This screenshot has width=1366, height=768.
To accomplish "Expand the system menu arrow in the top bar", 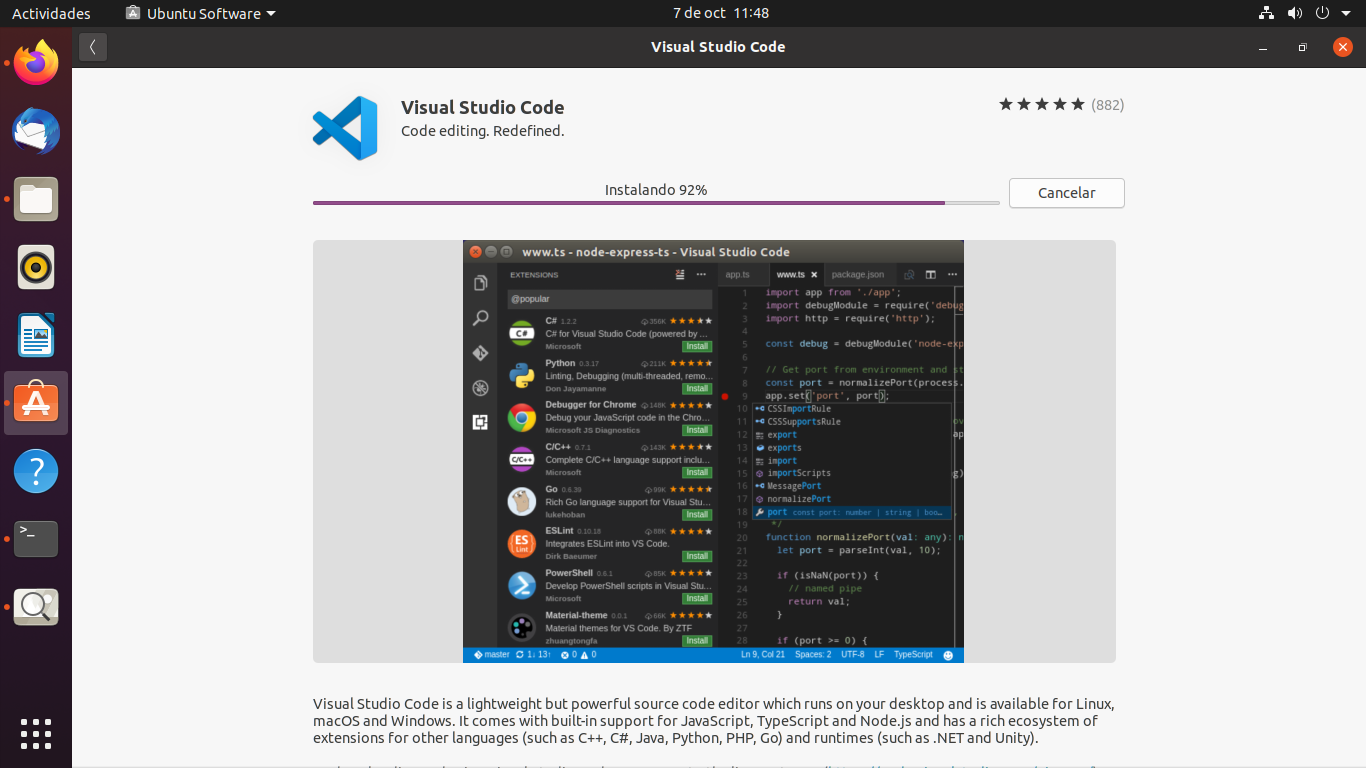I will (x=1346, y=13).
